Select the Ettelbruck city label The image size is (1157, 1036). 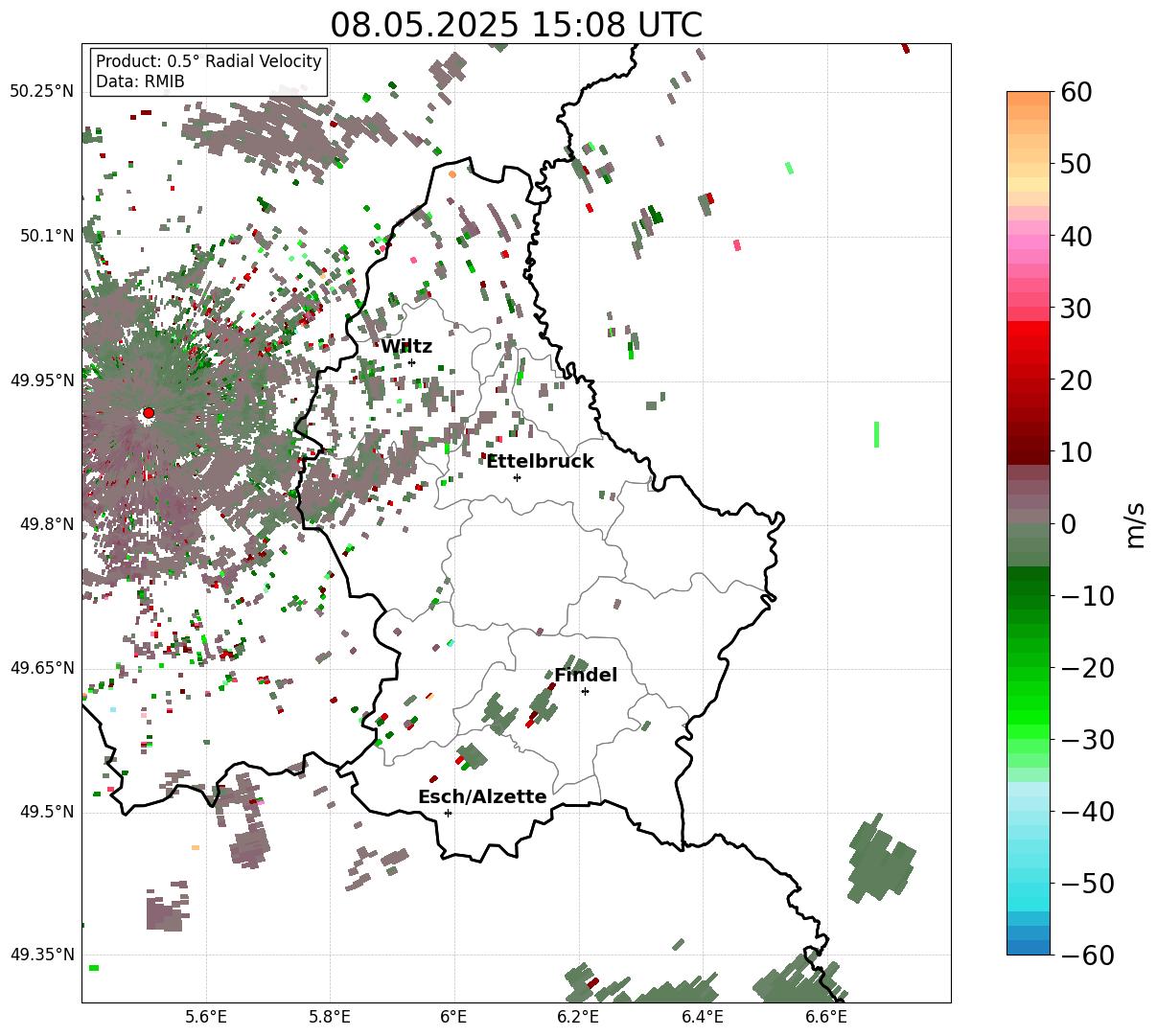tap(540, 461)
